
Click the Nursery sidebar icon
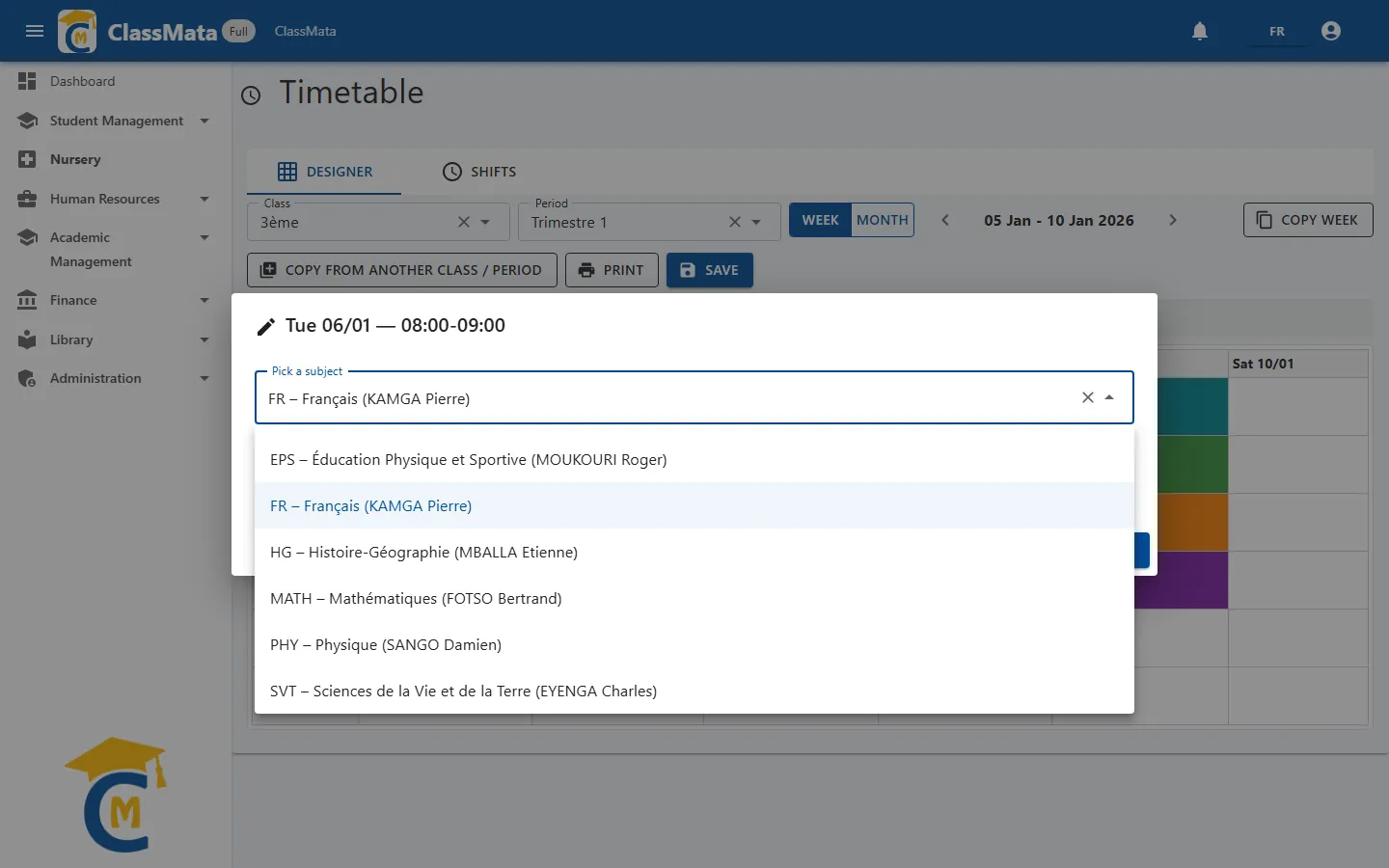[27, 159]
